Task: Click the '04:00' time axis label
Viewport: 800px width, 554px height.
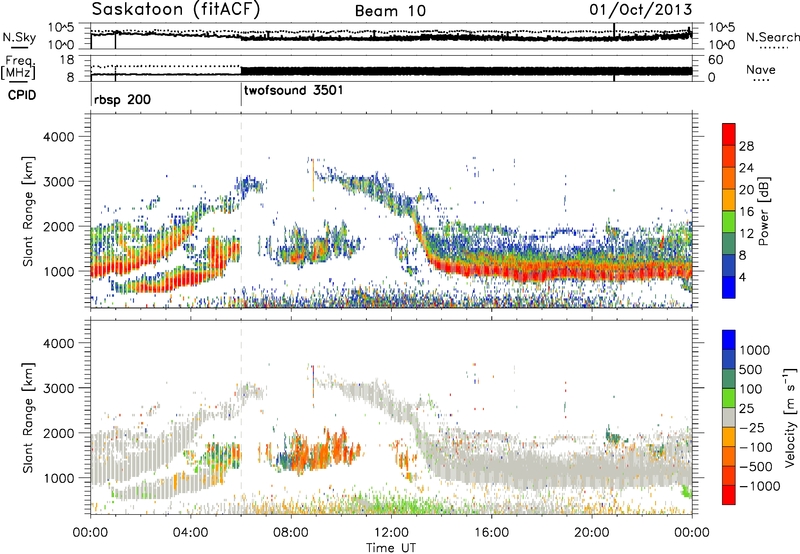Action: pos(191,533)
